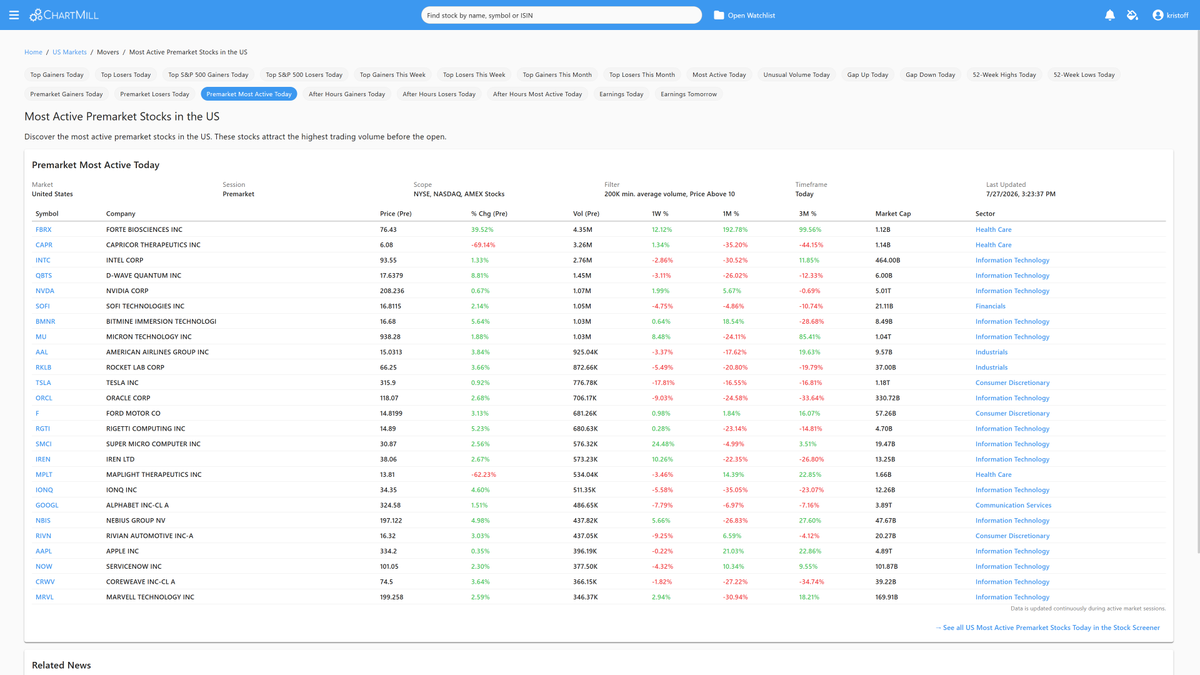The image size is (1200, 675).
Task: Click Consumer Discretionary sector for Tesla
Action: tap(1013, 383)
